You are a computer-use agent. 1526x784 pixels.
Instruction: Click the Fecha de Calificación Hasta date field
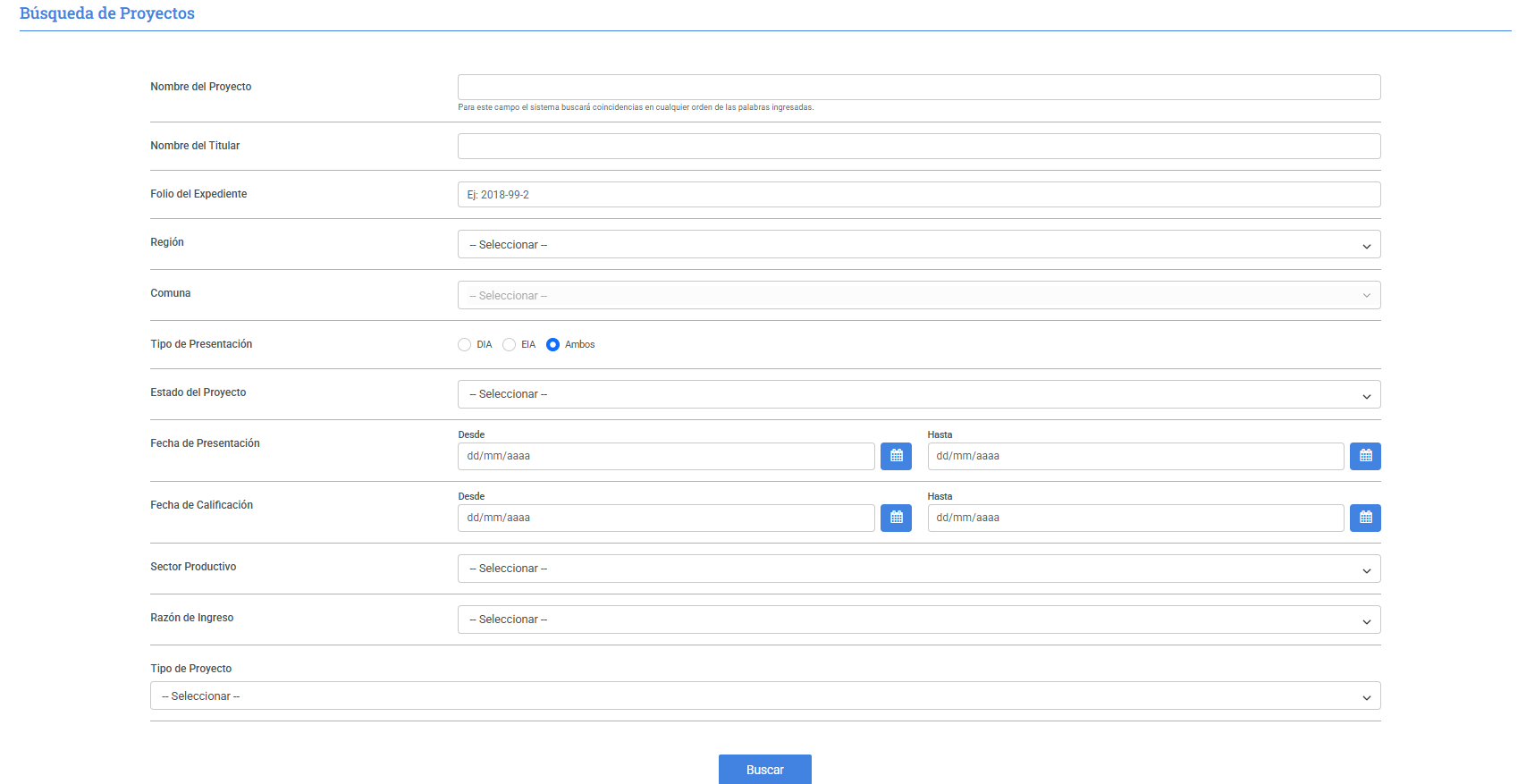(1134, 518)
